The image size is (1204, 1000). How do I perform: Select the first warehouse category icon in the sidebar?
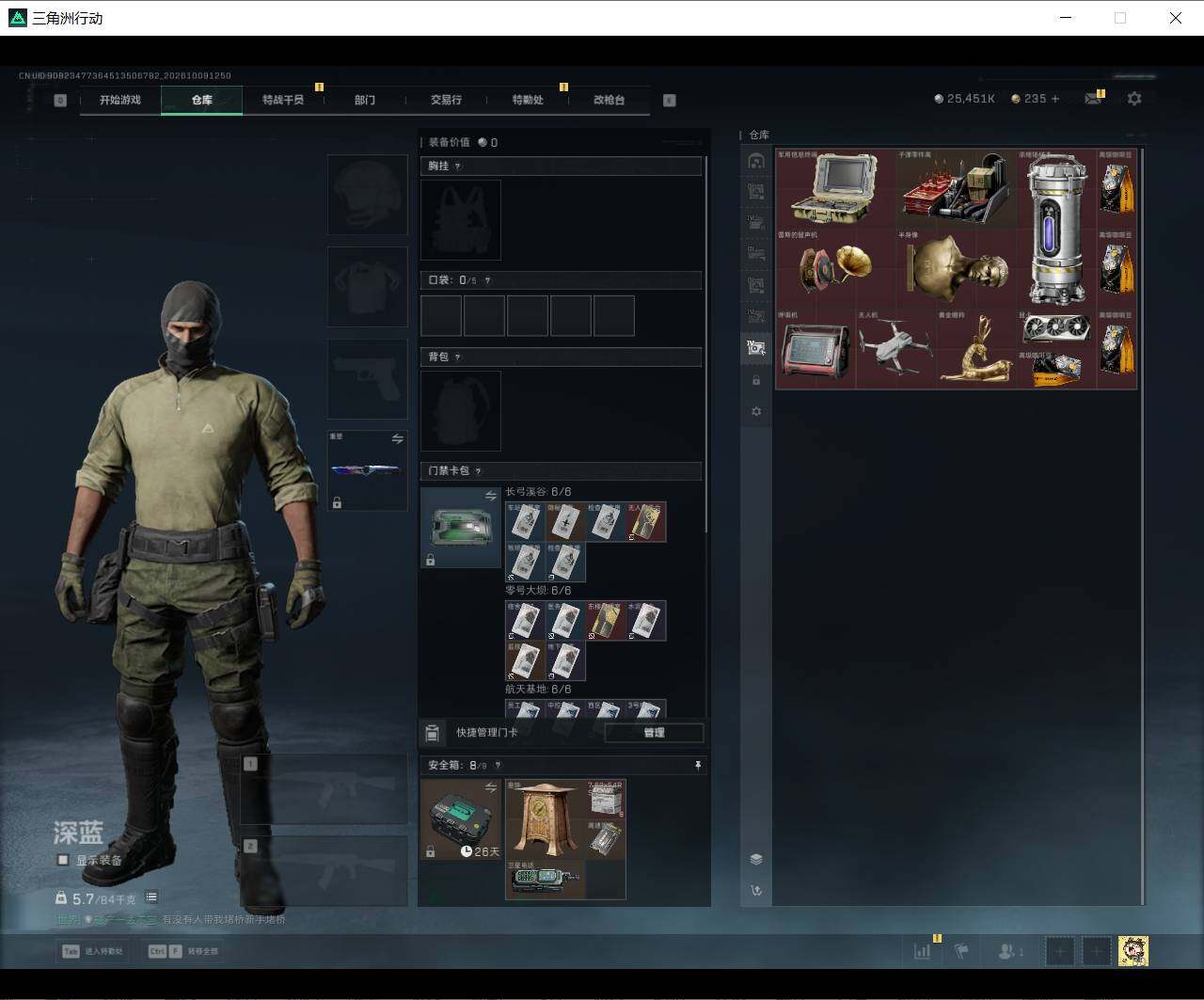tap(755, 161)
